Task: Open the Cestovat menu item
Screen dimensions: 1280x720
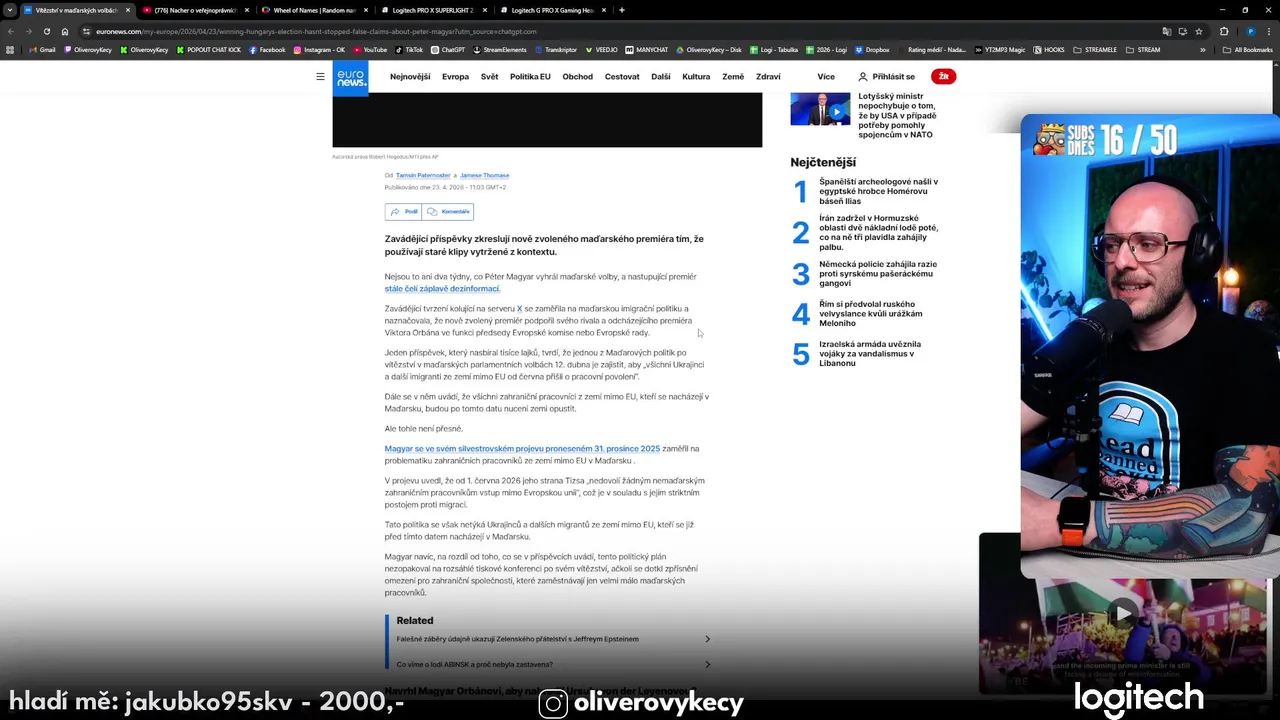Action: point(622,77)
